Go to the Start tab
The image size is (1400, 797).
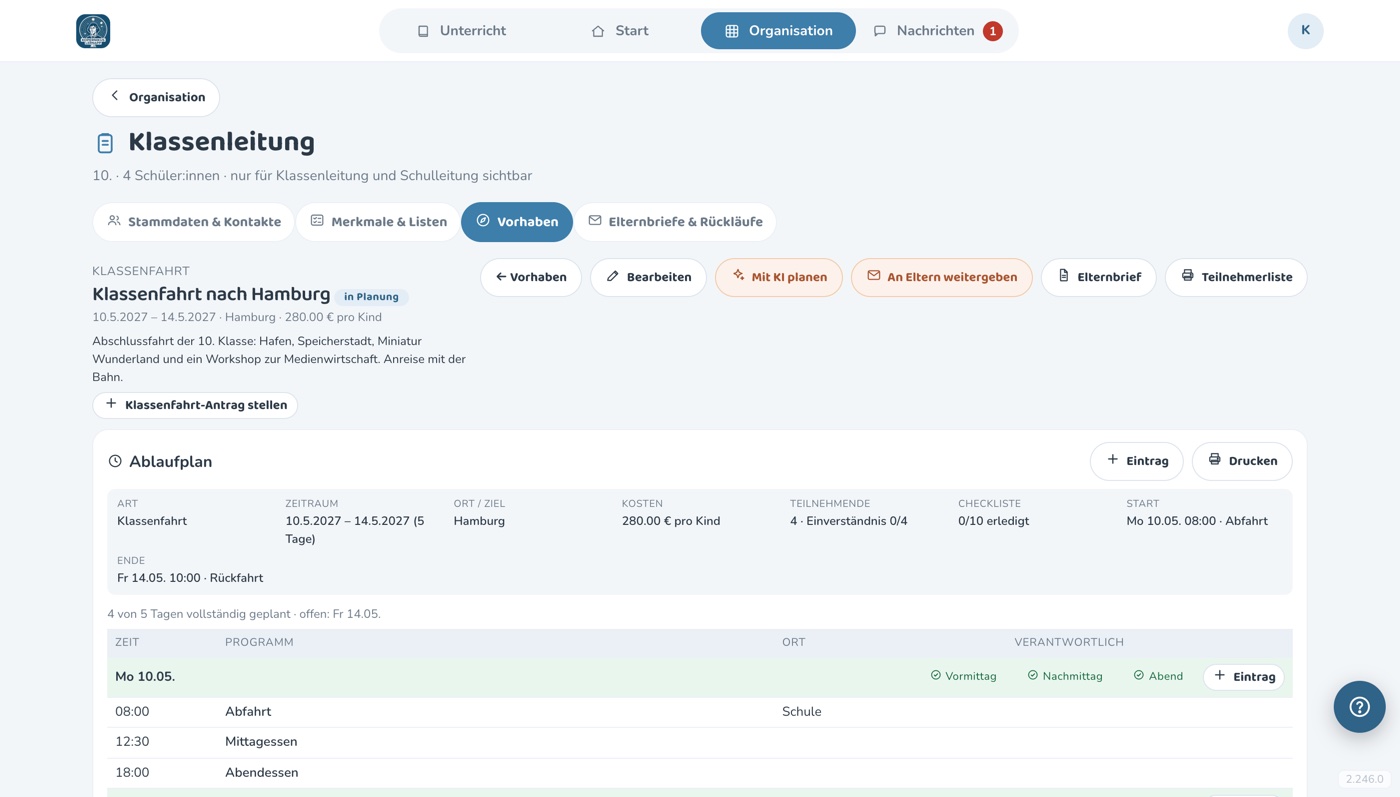[x=620, y=31]
